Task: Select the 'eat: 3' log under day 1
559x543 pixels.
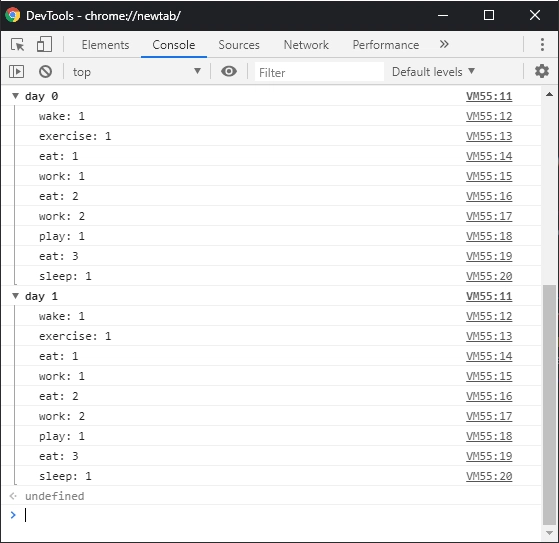Action: point(58,456)
